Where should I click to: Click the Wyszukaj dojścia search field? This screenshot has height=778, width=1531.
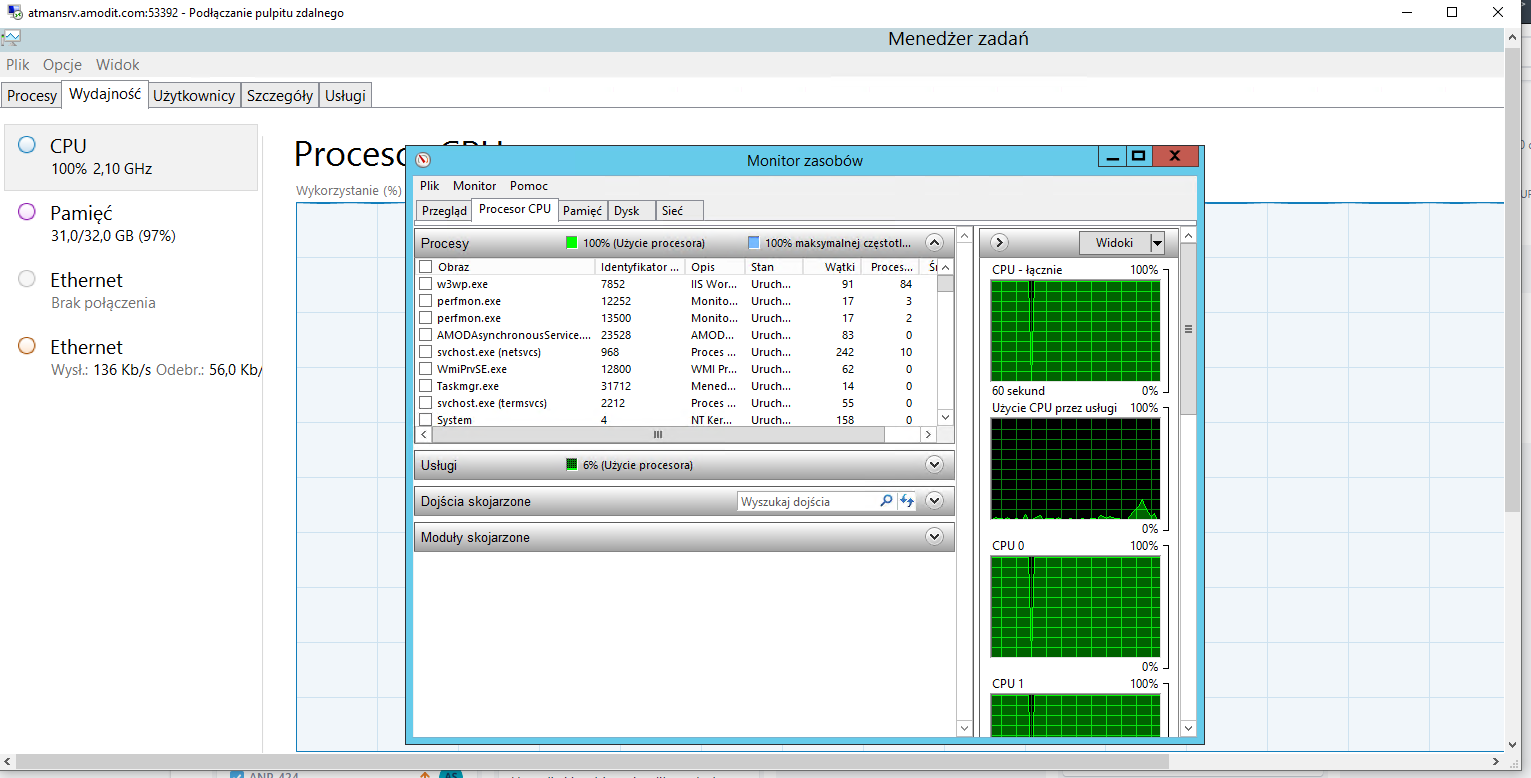pyautogui.click(x=808, y=501)
